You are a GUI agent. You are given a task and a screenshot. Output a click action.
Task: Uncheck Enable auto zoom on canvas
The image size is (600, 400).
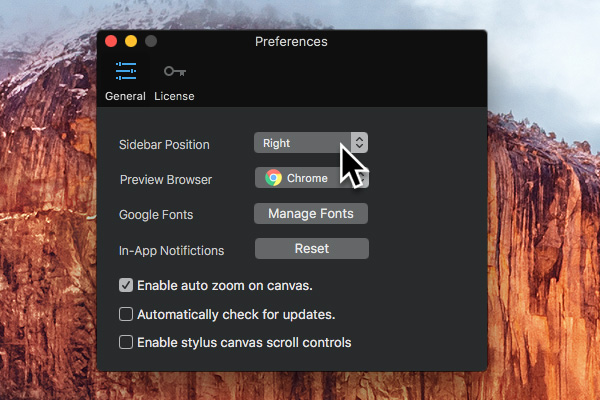click(x=126, y=285)
